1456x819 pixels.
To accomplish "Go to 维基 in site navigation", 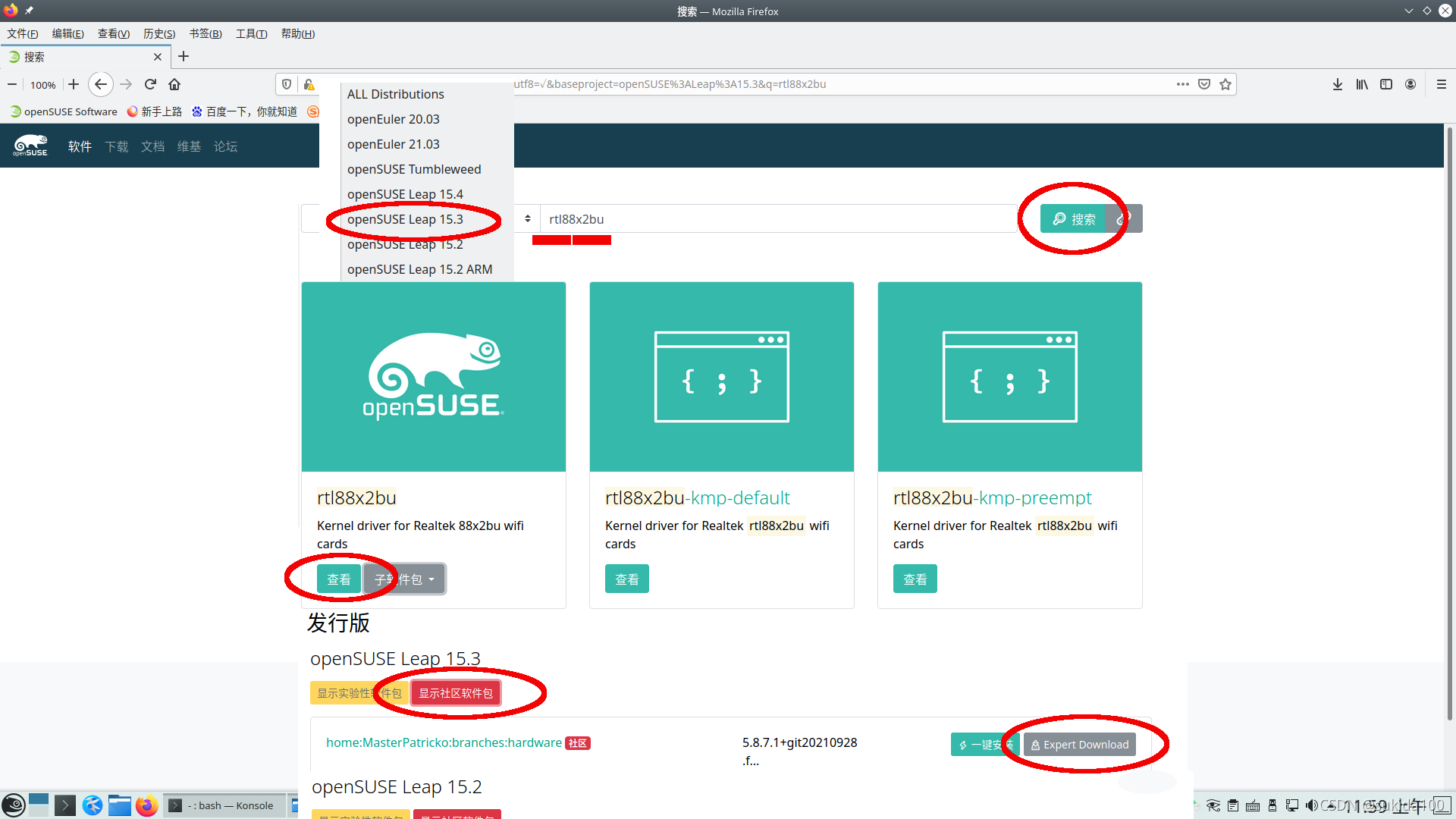I will point(190,146).
